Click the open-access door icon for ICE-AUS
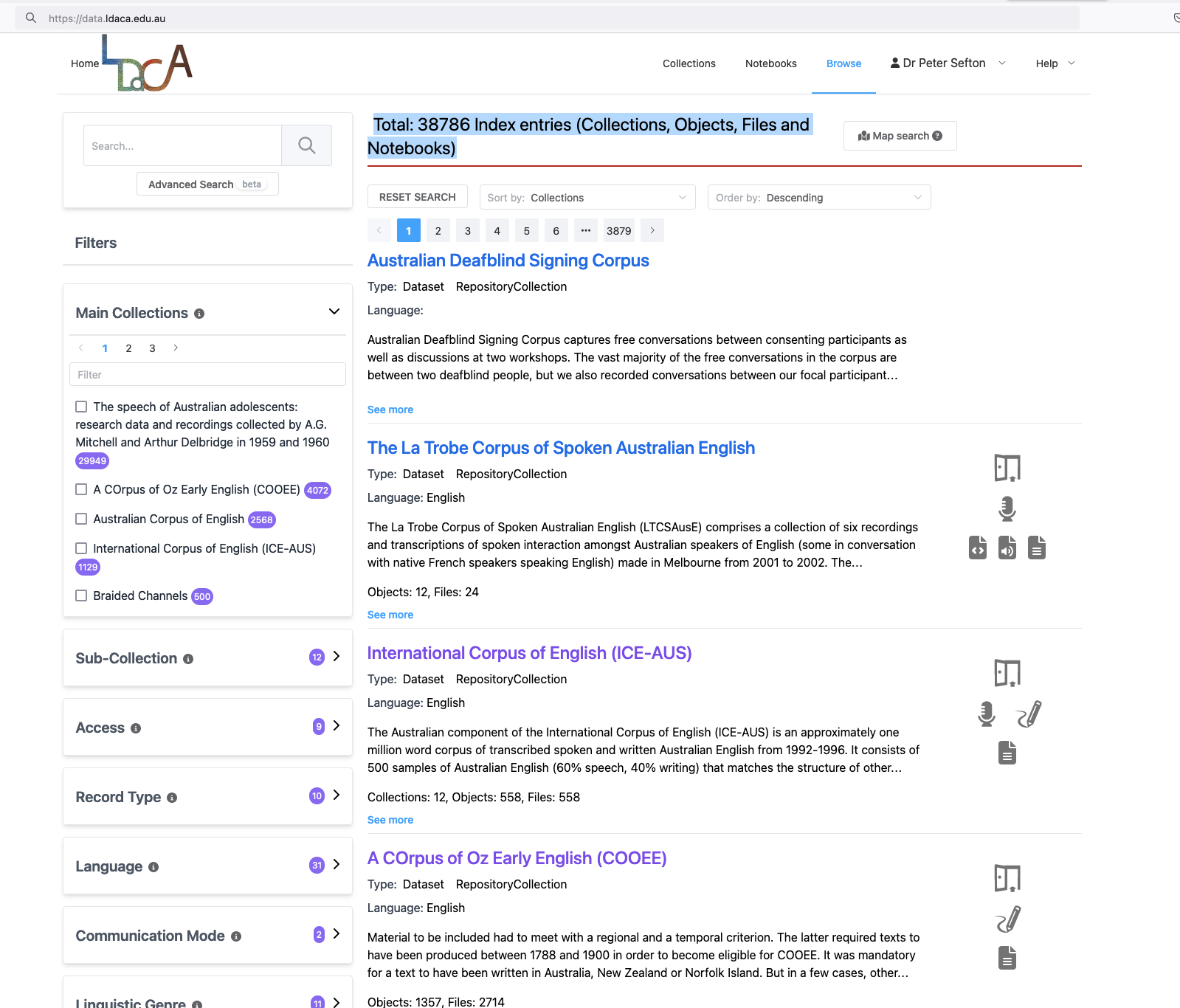This screenshot has width=1180, height=1008. coord(1007,673)
